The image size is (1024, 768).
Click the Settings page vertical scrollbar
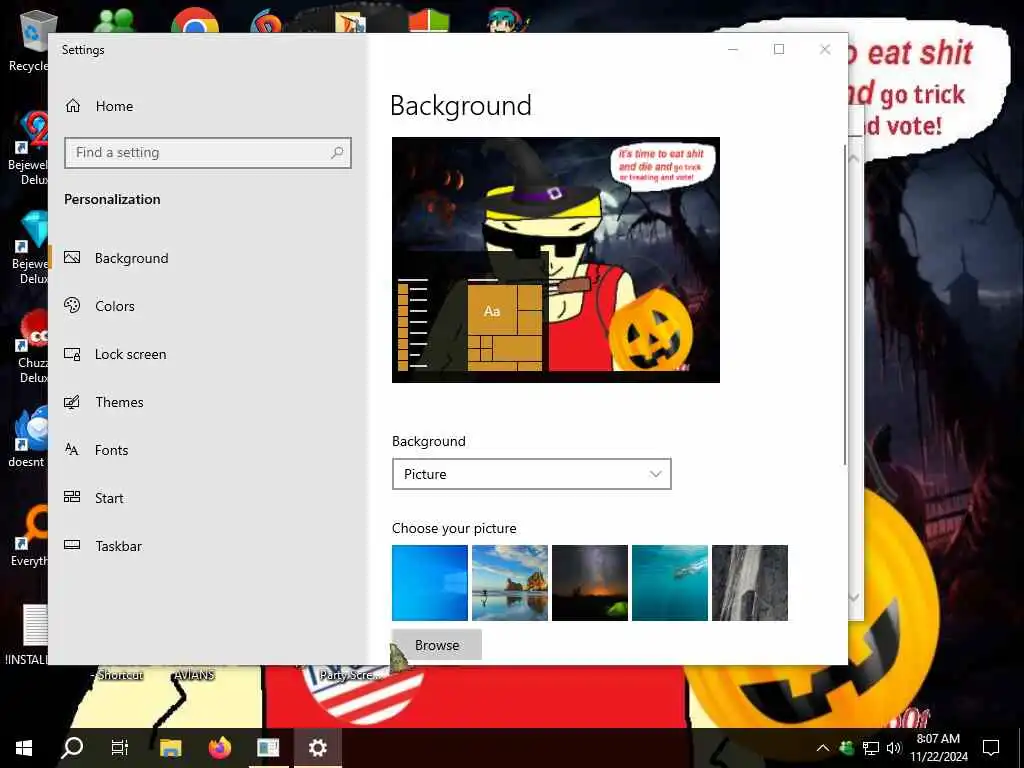point(845,306)
